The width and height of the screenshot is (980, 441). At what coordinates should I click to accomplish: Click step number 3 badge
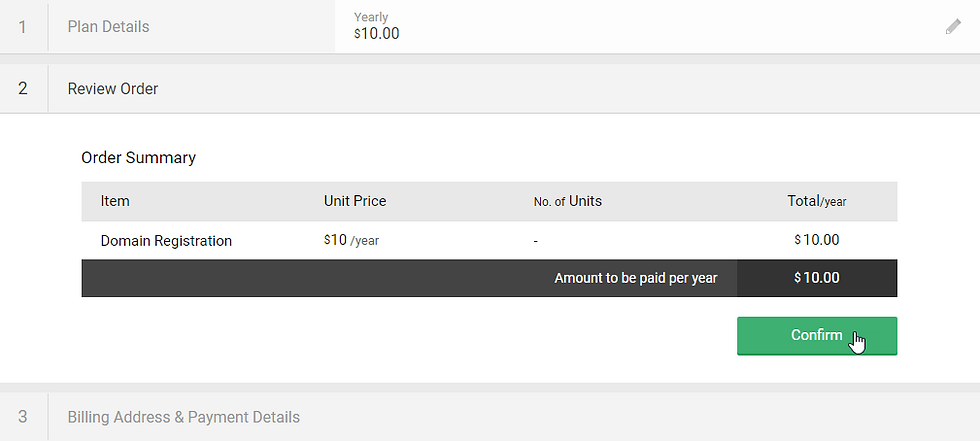tap(23, 417)
